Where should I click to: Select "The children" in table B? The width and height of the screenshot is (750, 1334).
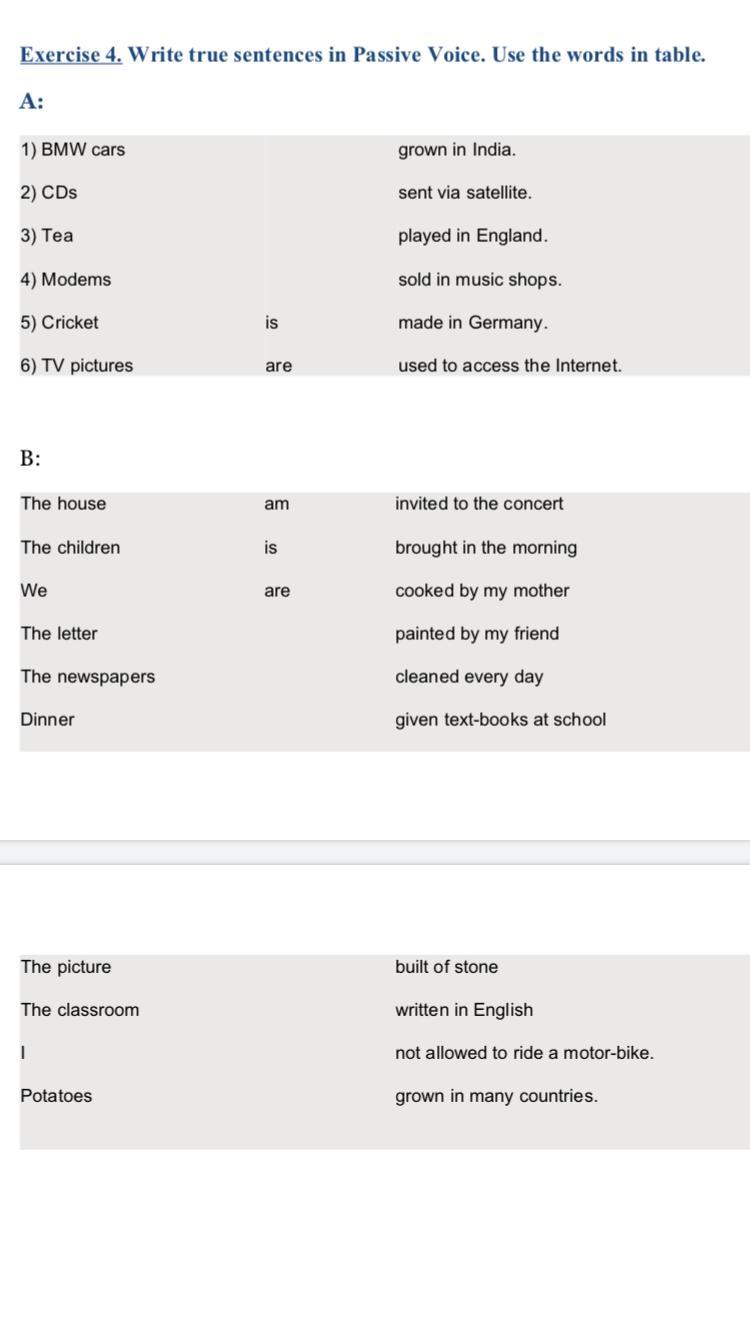pyautogui.click(x=70, y=548)
